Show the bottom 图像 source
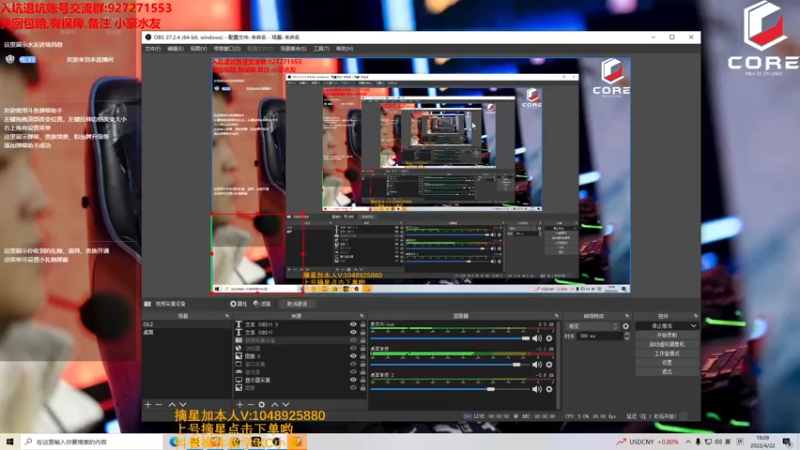Image resolution: width=800 pixels, height=450 pixels. (353, 388)
